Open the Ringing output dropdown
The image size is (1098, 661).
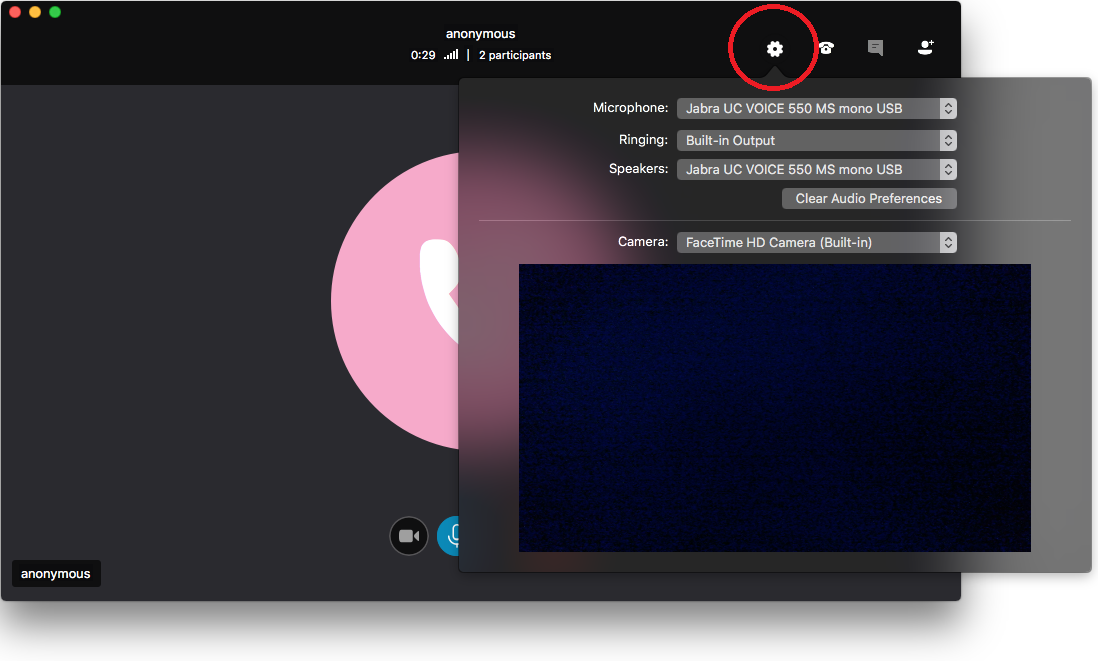coord(816,141)
